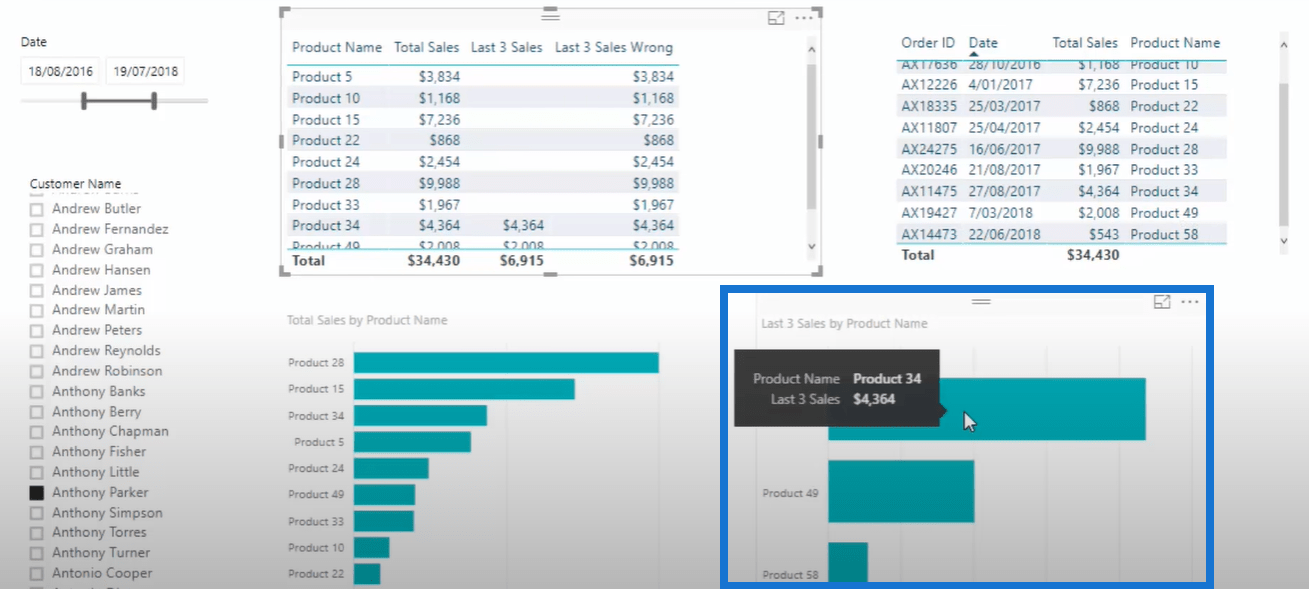The image size is (1309, 589).
Task: Tick the Andrew Butler checkbox
Action: tap(37, 209)
